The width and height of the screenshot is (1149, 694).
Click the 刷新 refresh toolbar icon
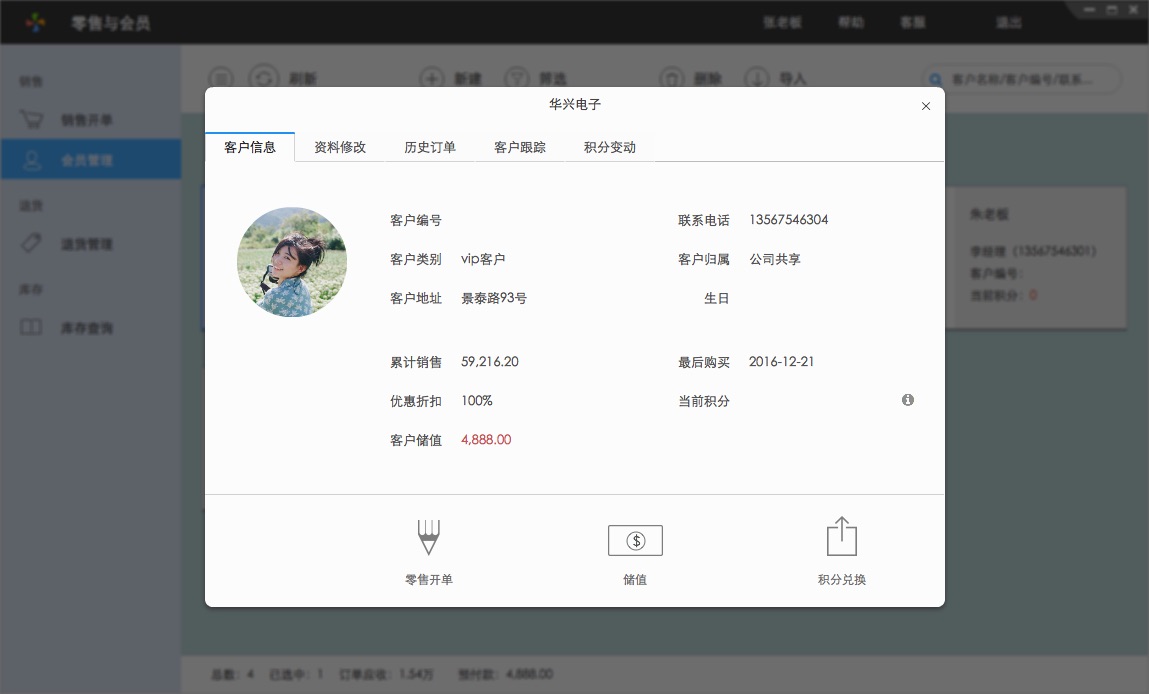[264, 78]
